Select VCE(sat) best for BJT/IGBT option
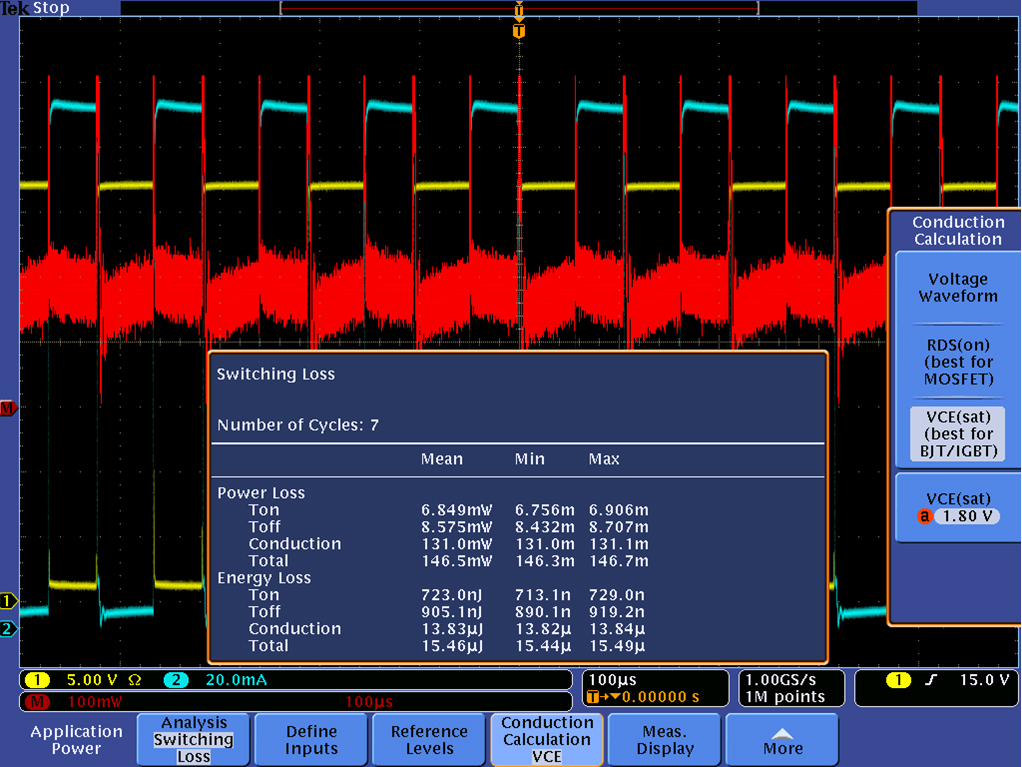Image resolution: width=1022 pixels, height=767 pixels. [x=957, y=434]
